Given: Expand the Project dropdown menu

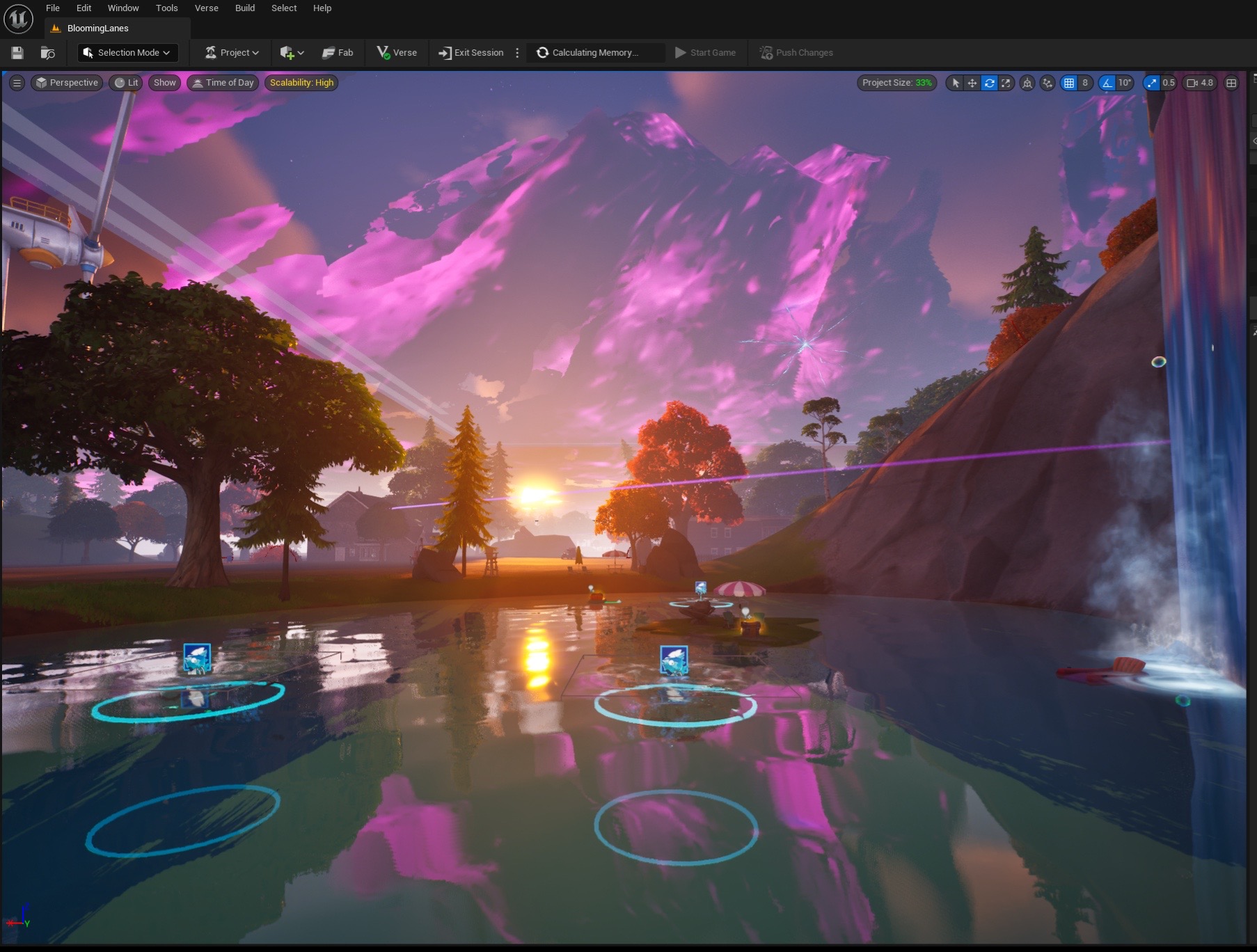Looking at the screenshot, I should 232,53.
